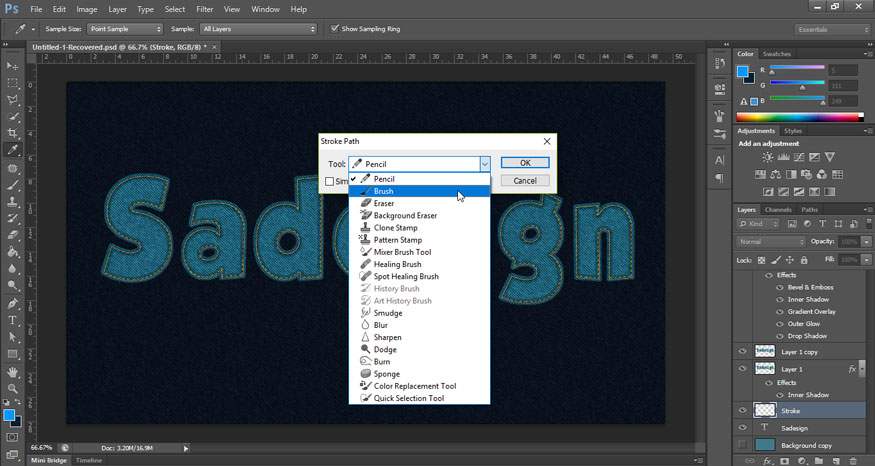Choose Eraser from tool list

[420, 203]
